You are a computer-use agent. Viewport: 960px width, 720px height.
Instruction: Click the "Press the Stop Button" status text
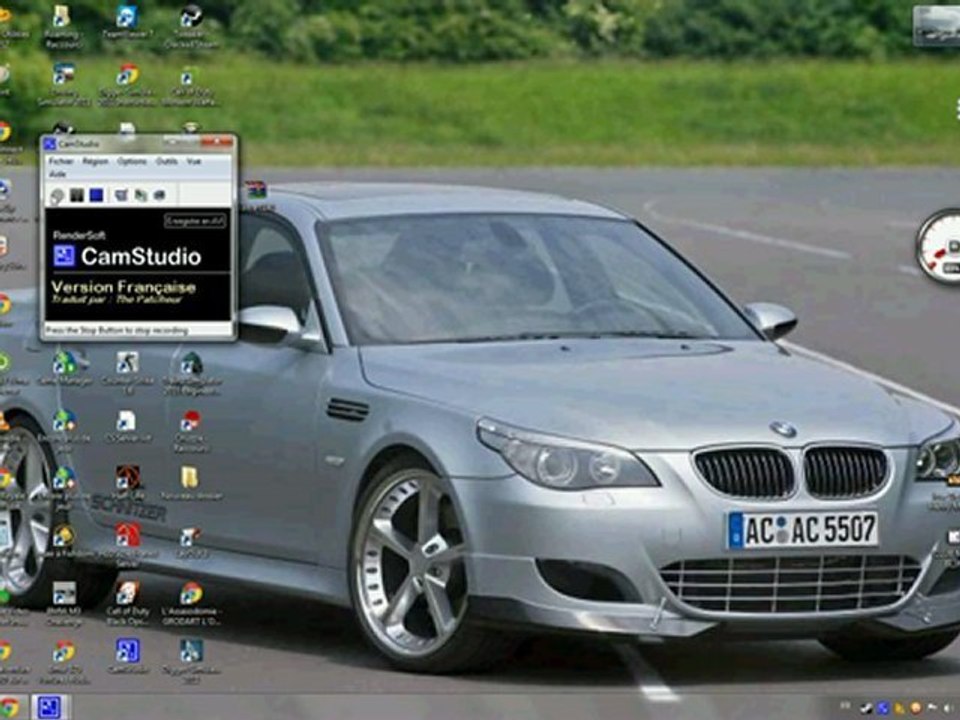116,331
